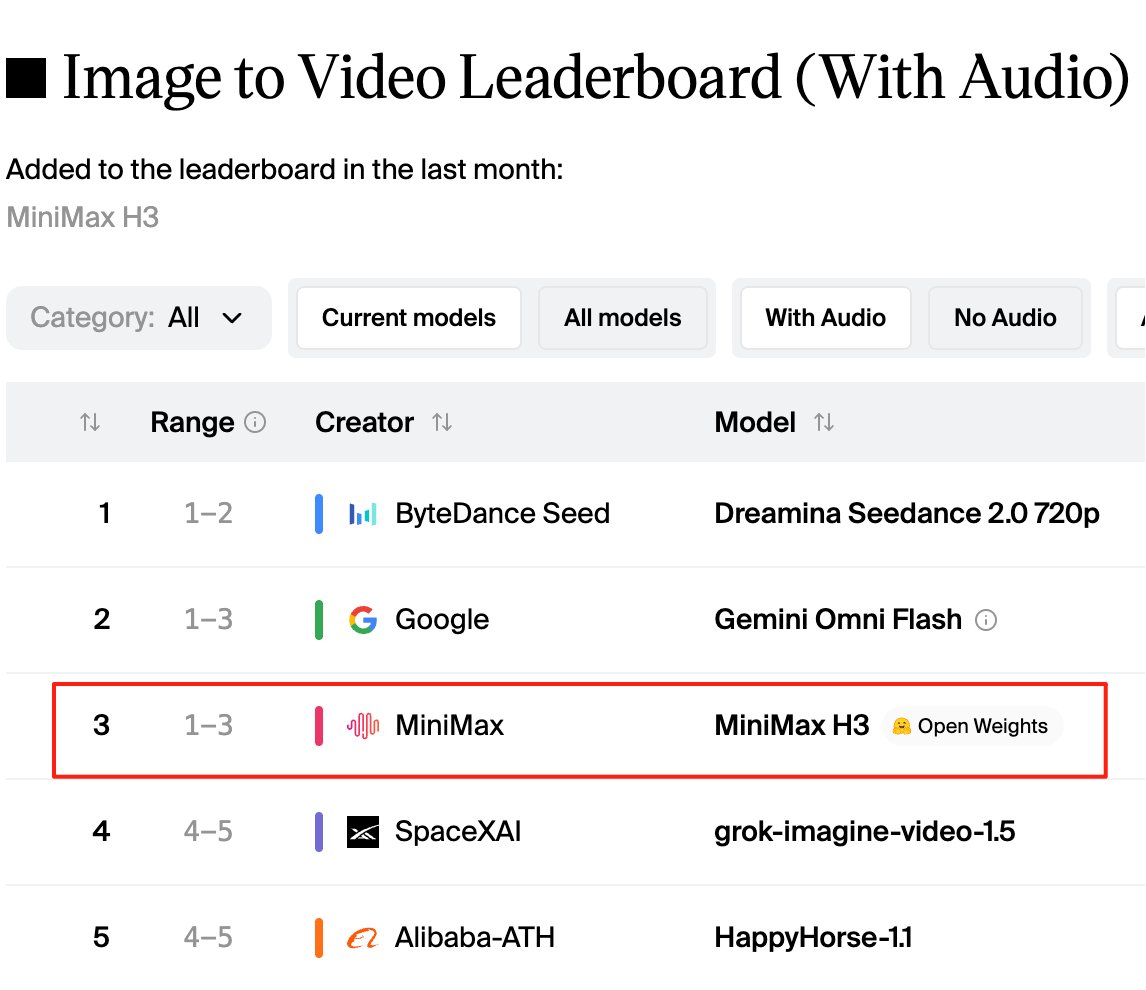Image resolution: width=1146 pixels, height=990 pixels.
Task: Sort table by Model
Action: click(824, 422)
